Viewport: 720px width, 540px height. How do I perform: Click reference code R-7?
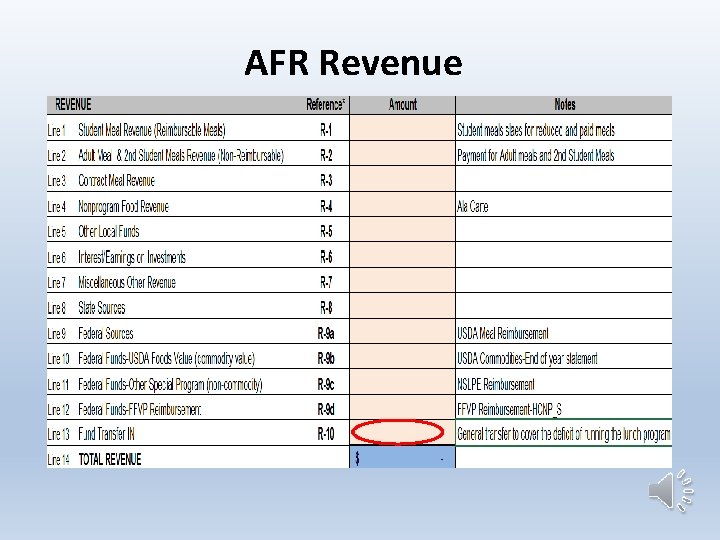[326, 282]
